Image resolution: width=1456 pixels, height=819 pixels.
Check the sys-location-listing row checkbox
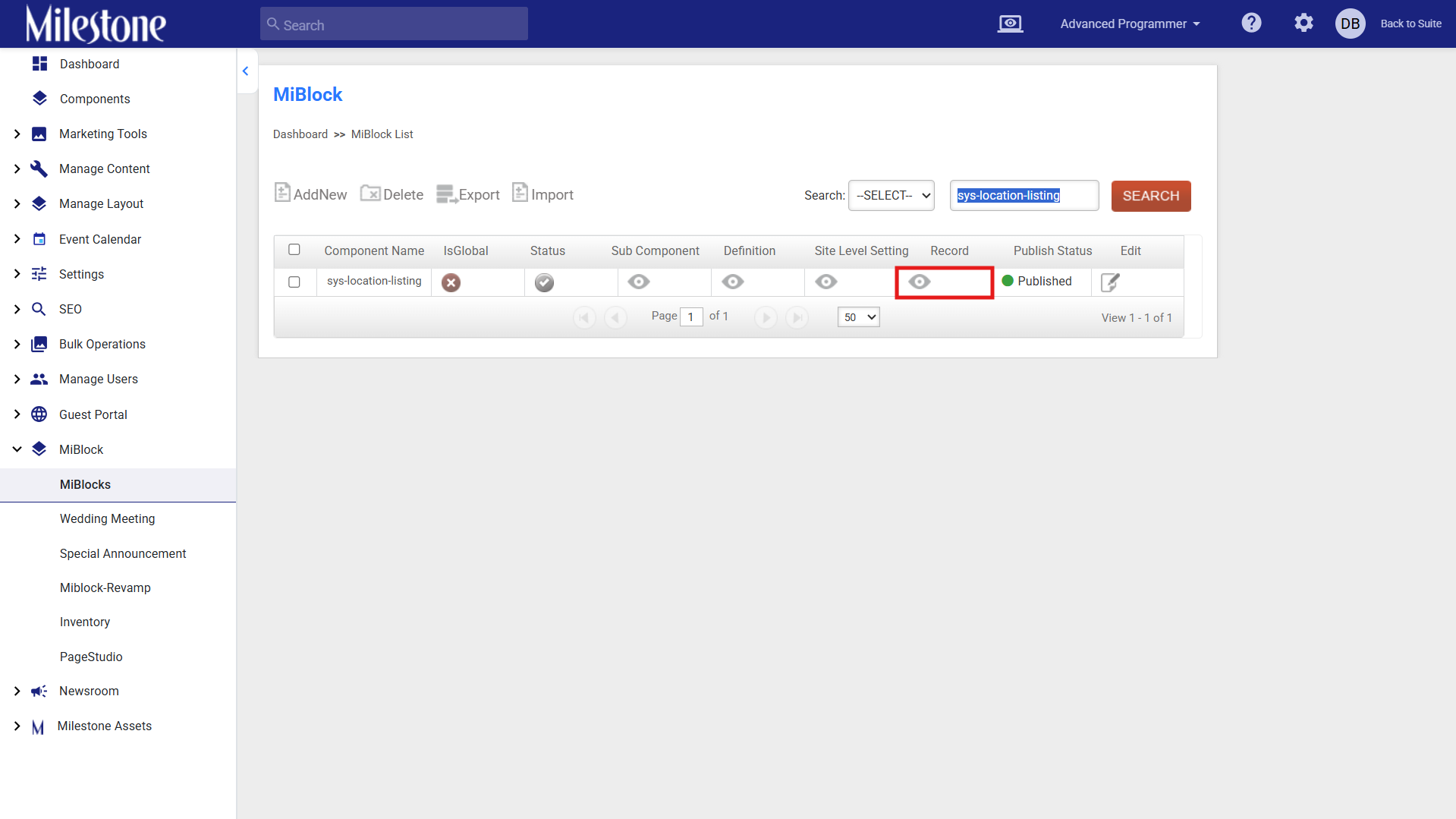pos(294,282)
